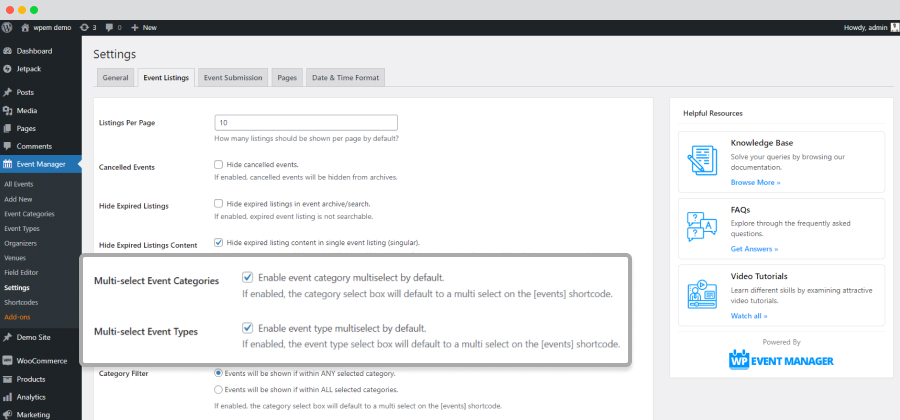Click the Dashboard gauge icon

[x=7, y=51]
